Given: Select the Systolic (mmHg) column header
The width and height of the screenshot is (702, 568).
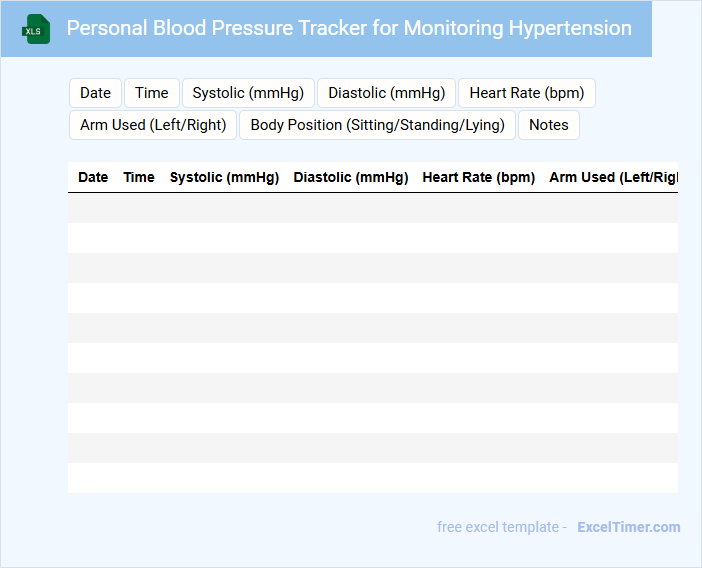Looking at the screenshot, I should coord(224,177).
